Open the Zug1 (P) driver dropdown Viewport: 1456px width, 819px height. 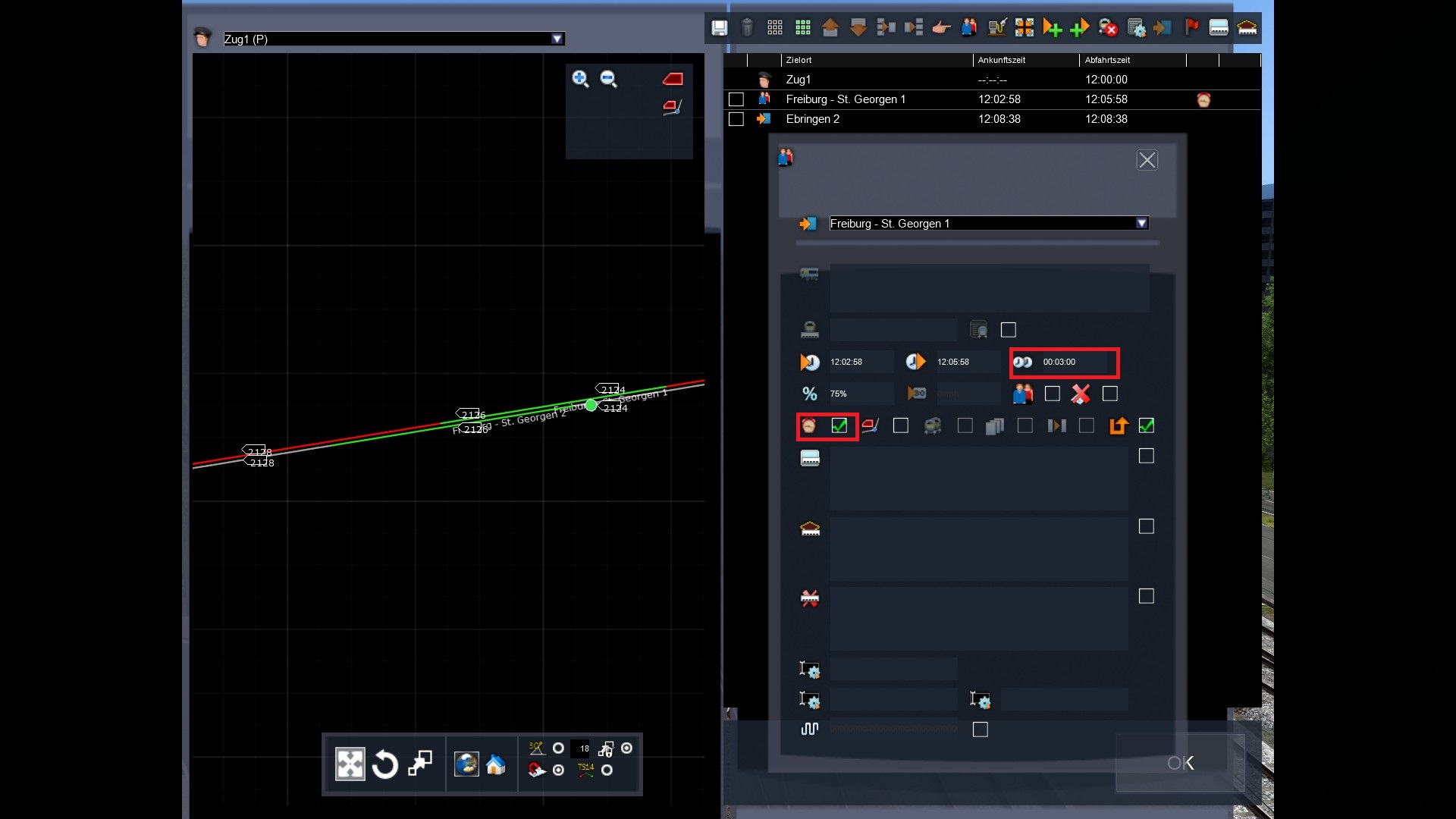(557, 39)
